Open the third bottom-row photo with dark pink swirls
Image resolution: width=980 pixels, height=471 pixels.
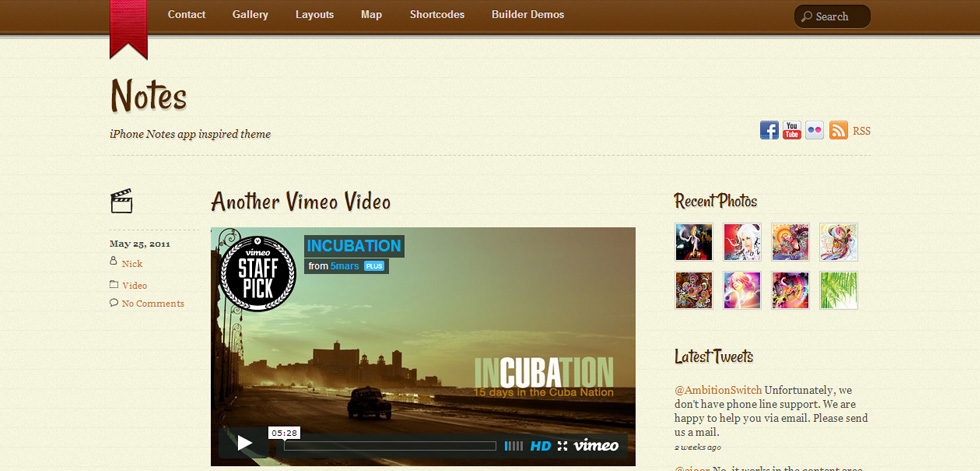790,290
